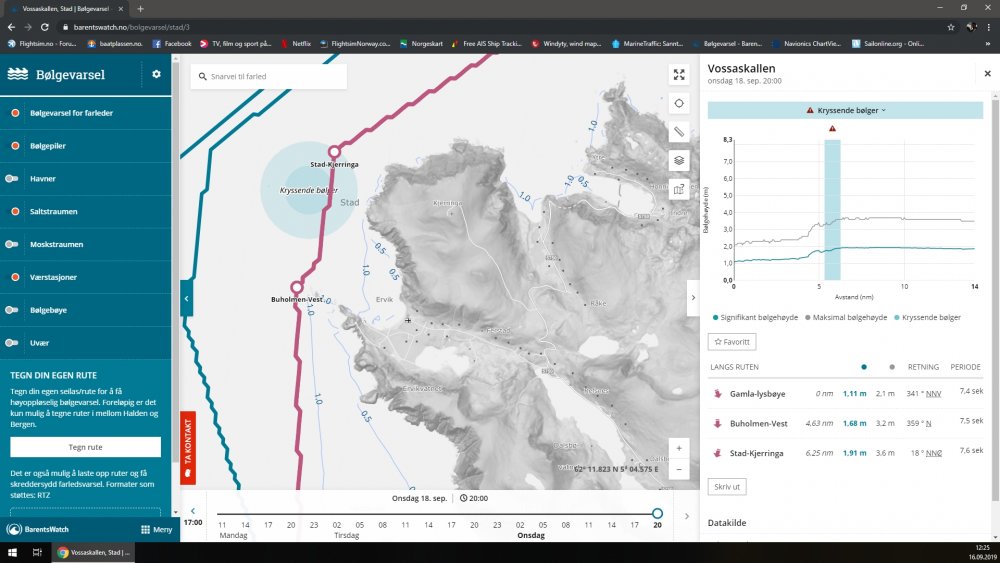The image size is (1000, 563).
Task: Bookmark this page with the star
Action: point(951,27)
